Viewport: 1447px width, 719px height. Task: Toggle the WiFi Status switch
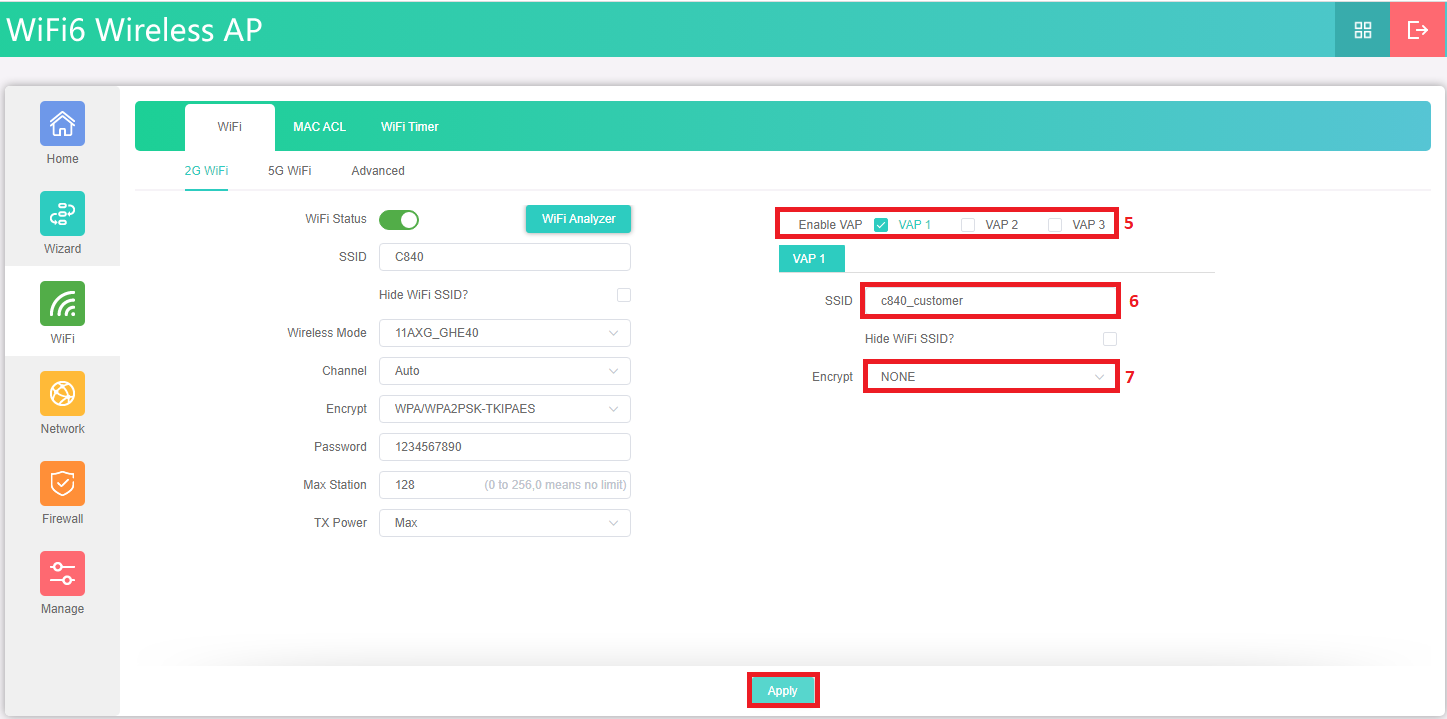pos(398,219)
